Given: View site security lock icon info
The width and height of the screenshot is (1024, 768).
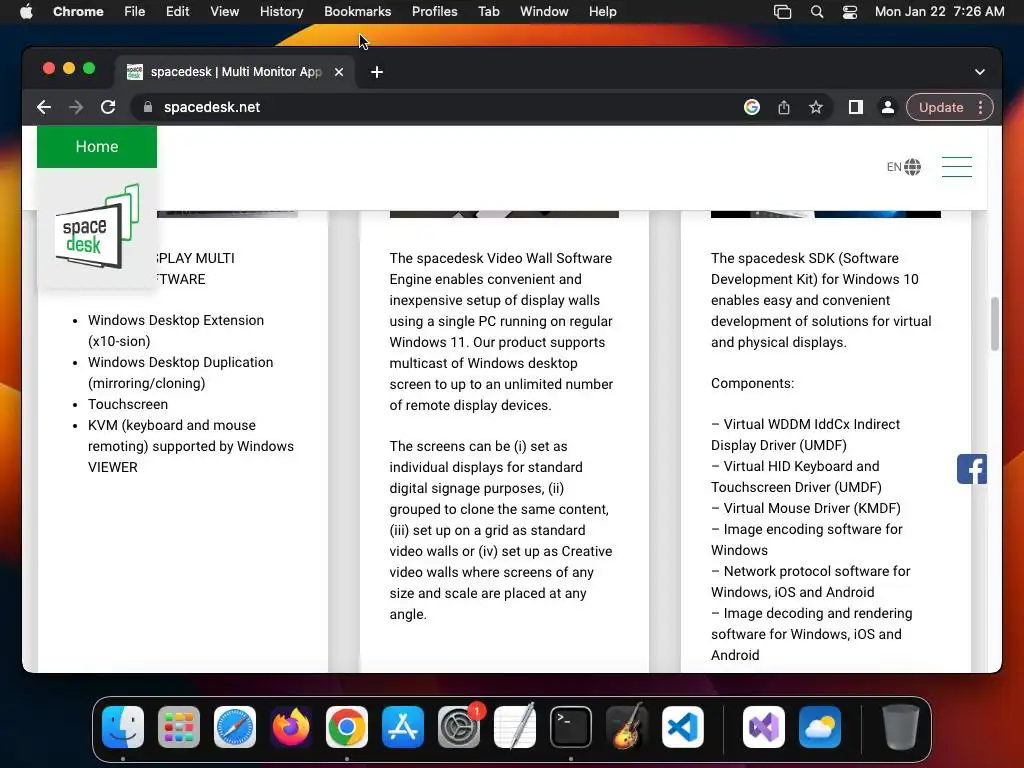Looking at the screenshot, I should 148,107.
